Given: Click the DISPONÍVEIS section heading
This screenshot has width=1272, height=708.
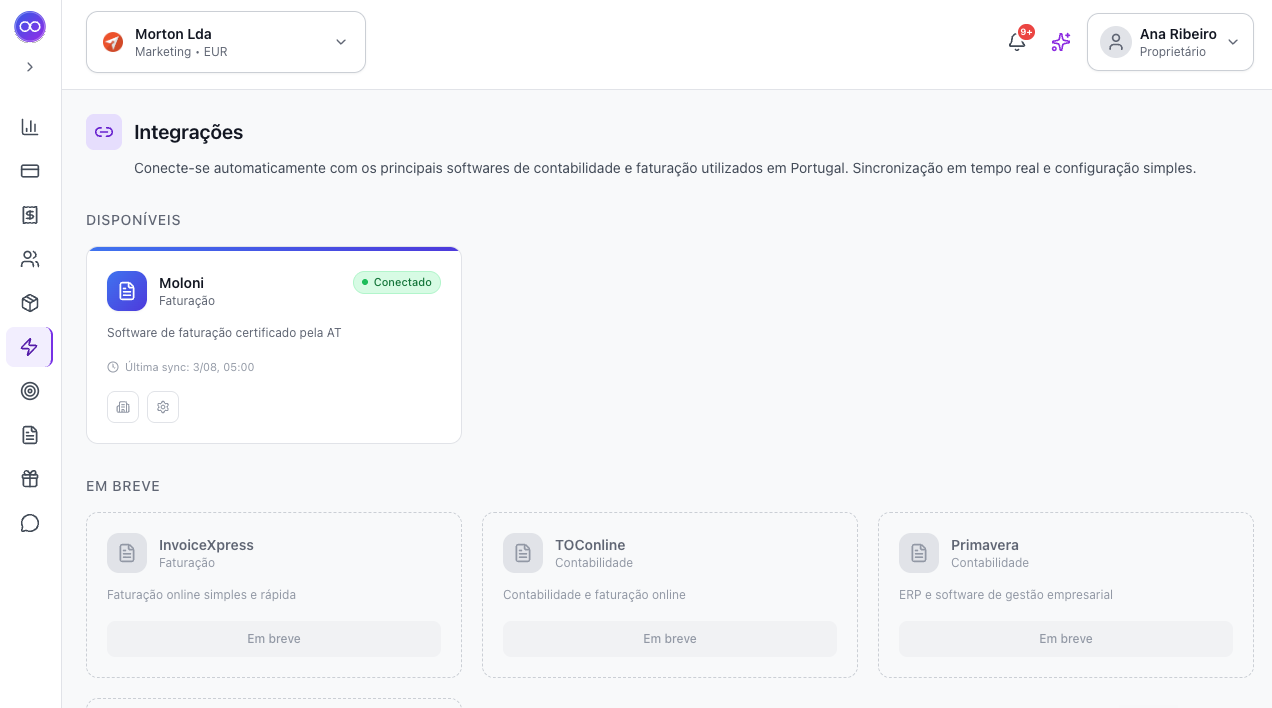Looking at the screenshot, I should (133, 220).
